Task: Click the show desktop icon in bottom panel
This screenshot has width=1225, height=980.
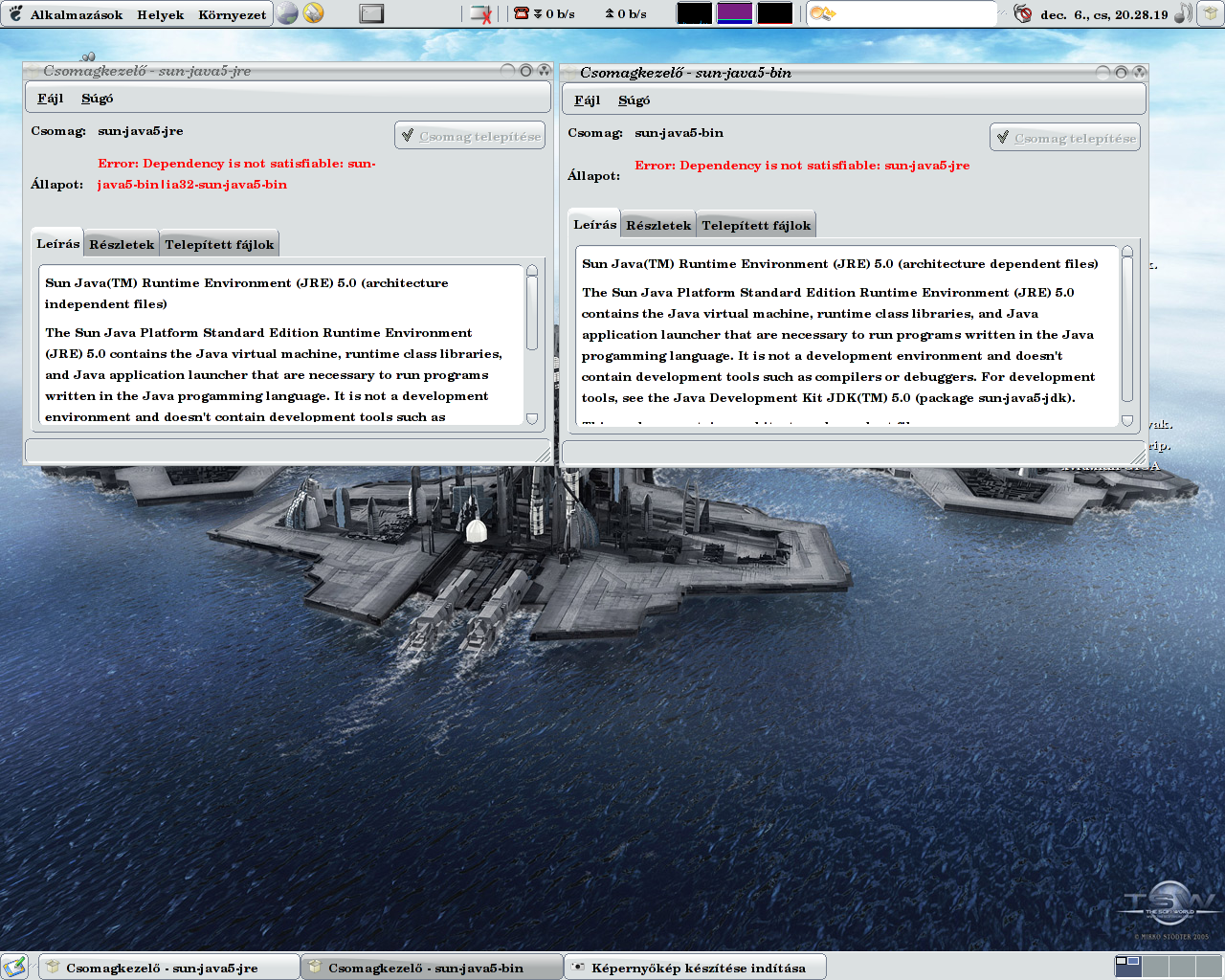Action: click(x=14, y=967)
